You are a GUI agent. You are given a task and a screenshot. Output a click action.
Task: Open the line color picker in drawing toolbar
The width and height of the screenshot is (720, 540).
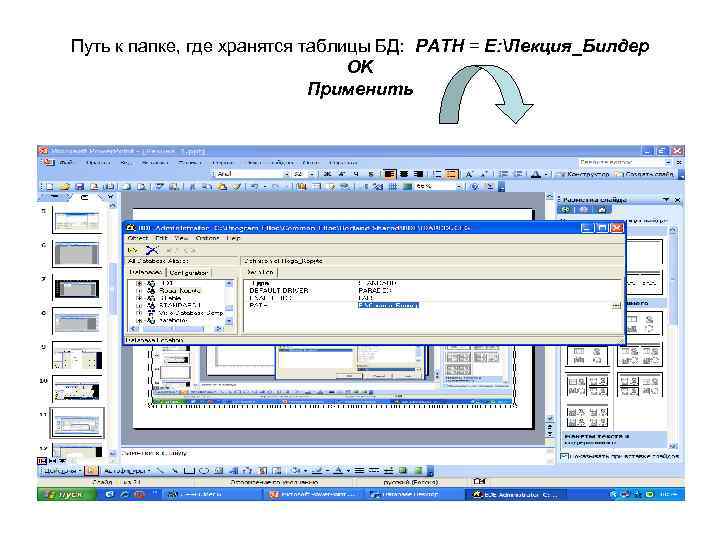(x=319, y=471)
